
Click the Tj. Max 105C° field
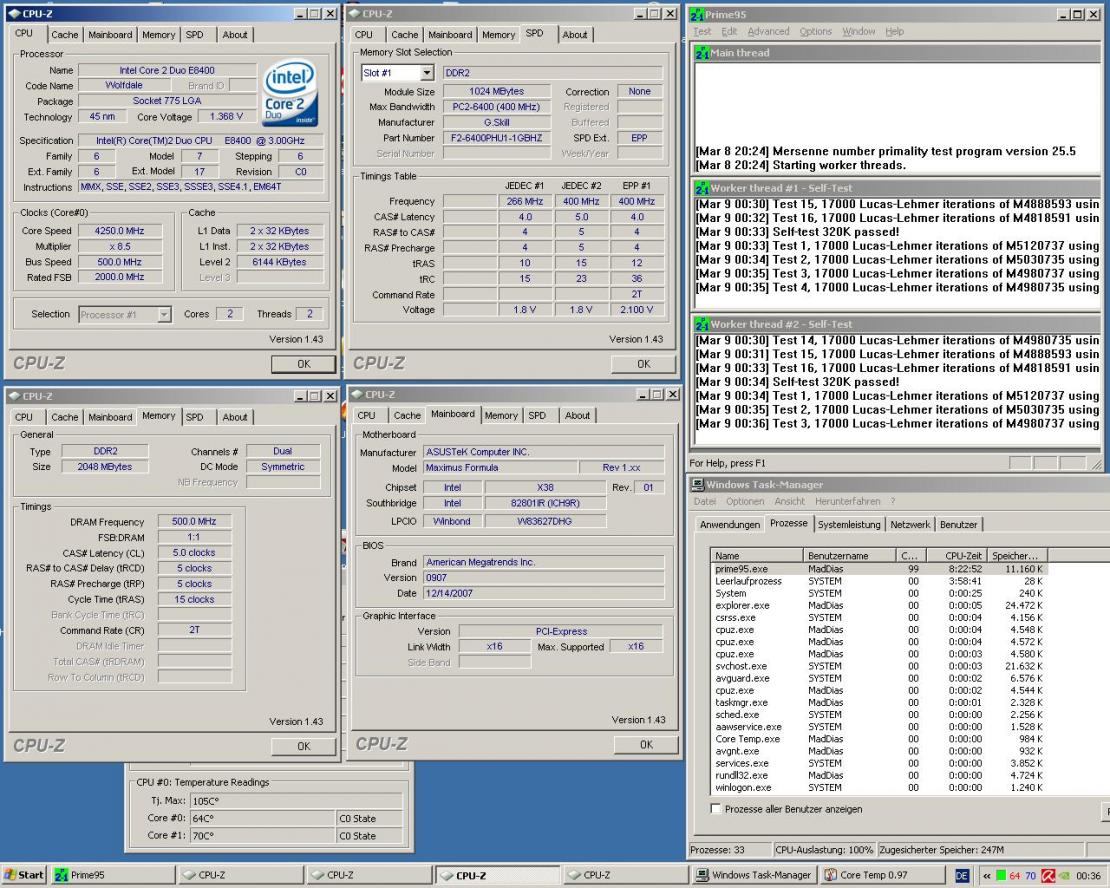296,801
